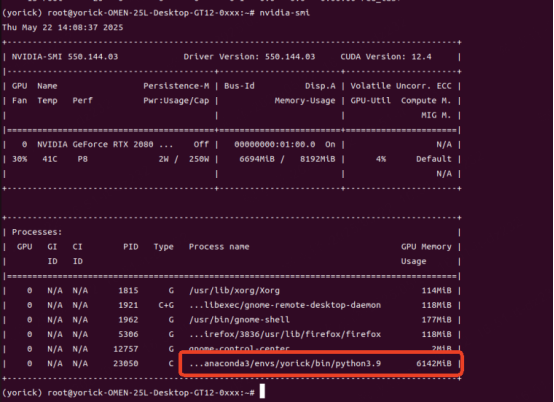Click used memory value 6694MiB
This screenshot has height=402, width=554.
(257, 159)
